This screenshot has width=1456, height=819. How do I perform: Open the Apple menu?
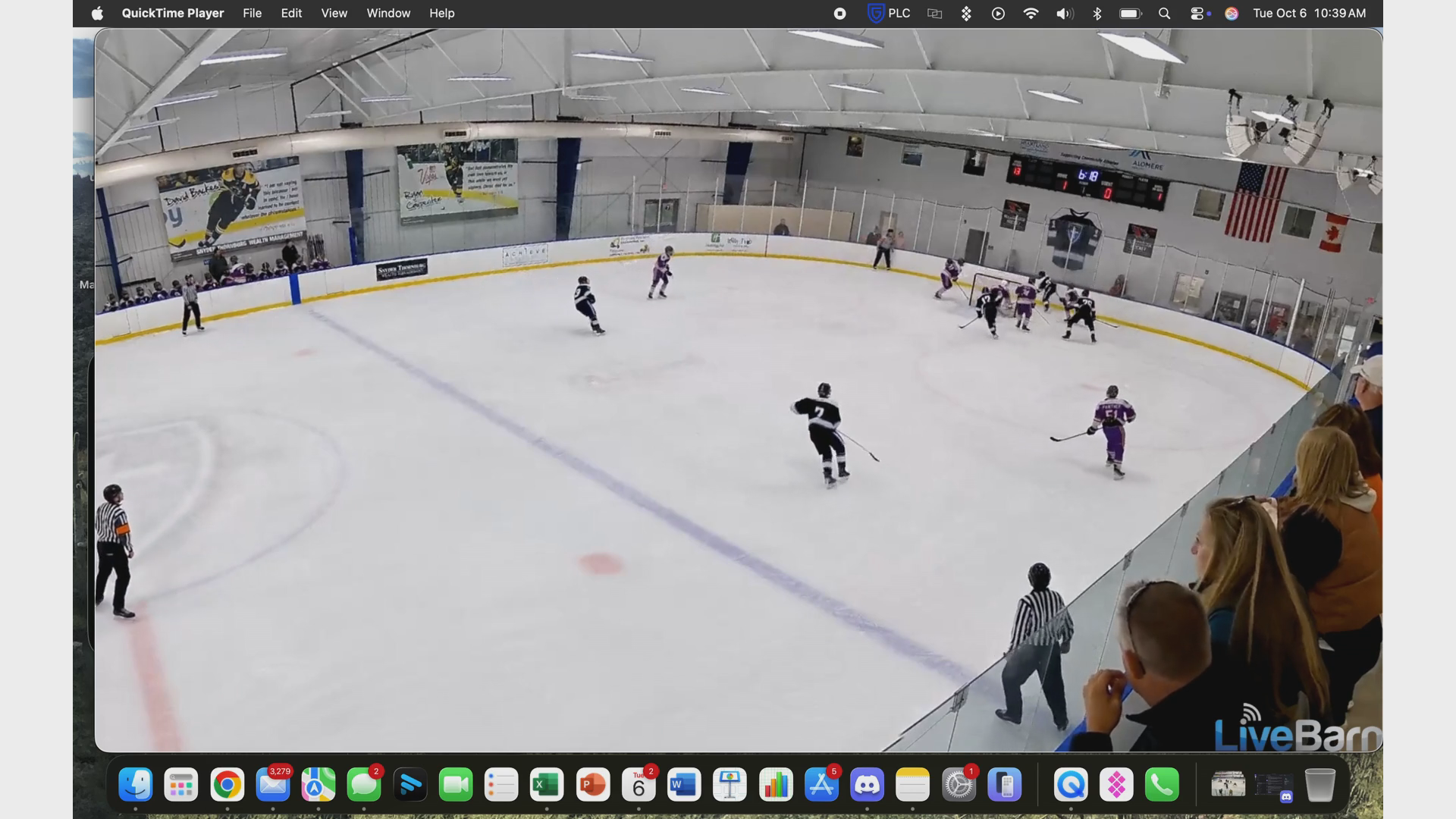(x=97, y=13)
